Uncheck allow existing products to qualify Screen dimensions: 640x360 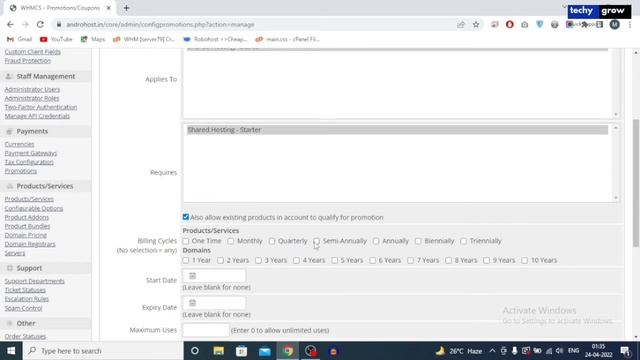pyautogui.click(x=186, y=217)
